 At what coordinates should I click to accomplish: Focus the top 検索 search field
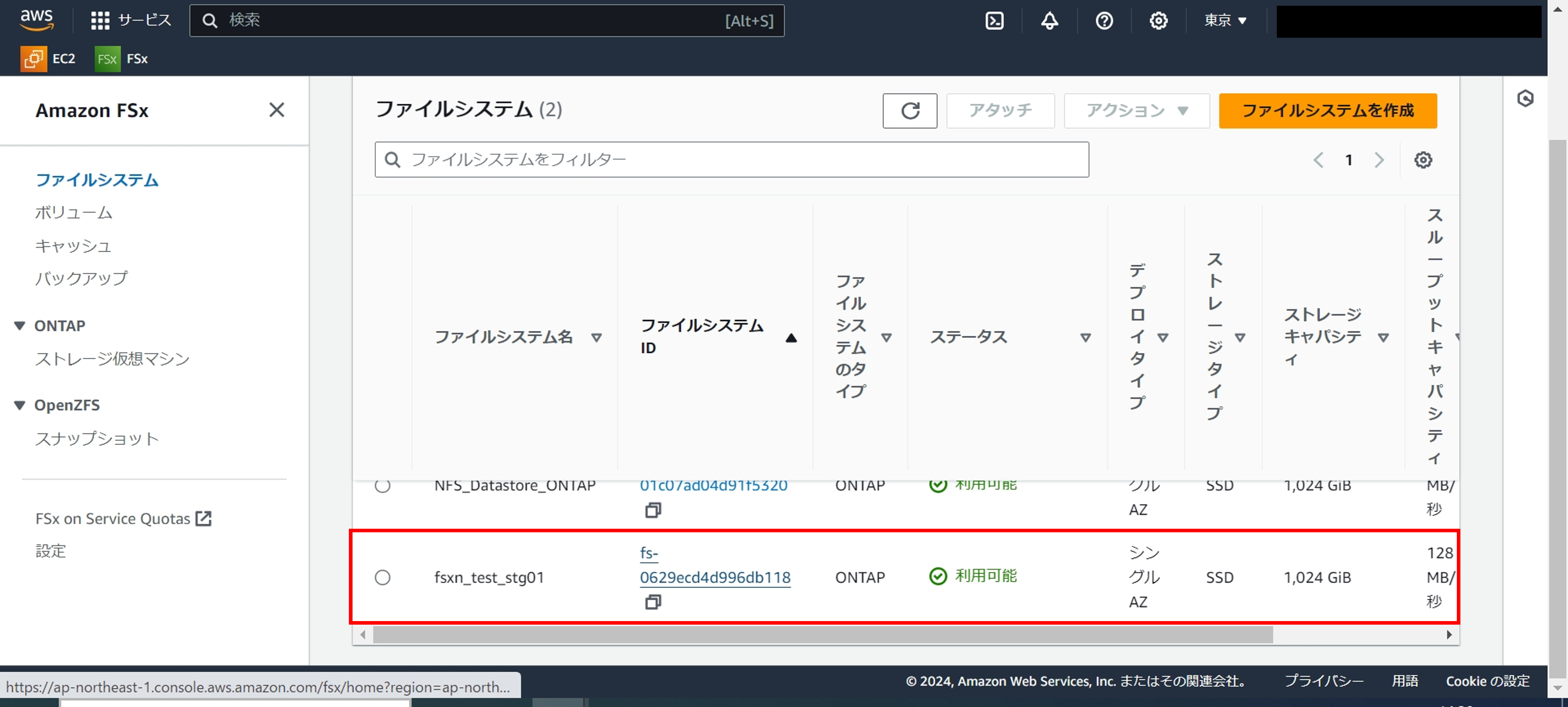click(486, 21)
